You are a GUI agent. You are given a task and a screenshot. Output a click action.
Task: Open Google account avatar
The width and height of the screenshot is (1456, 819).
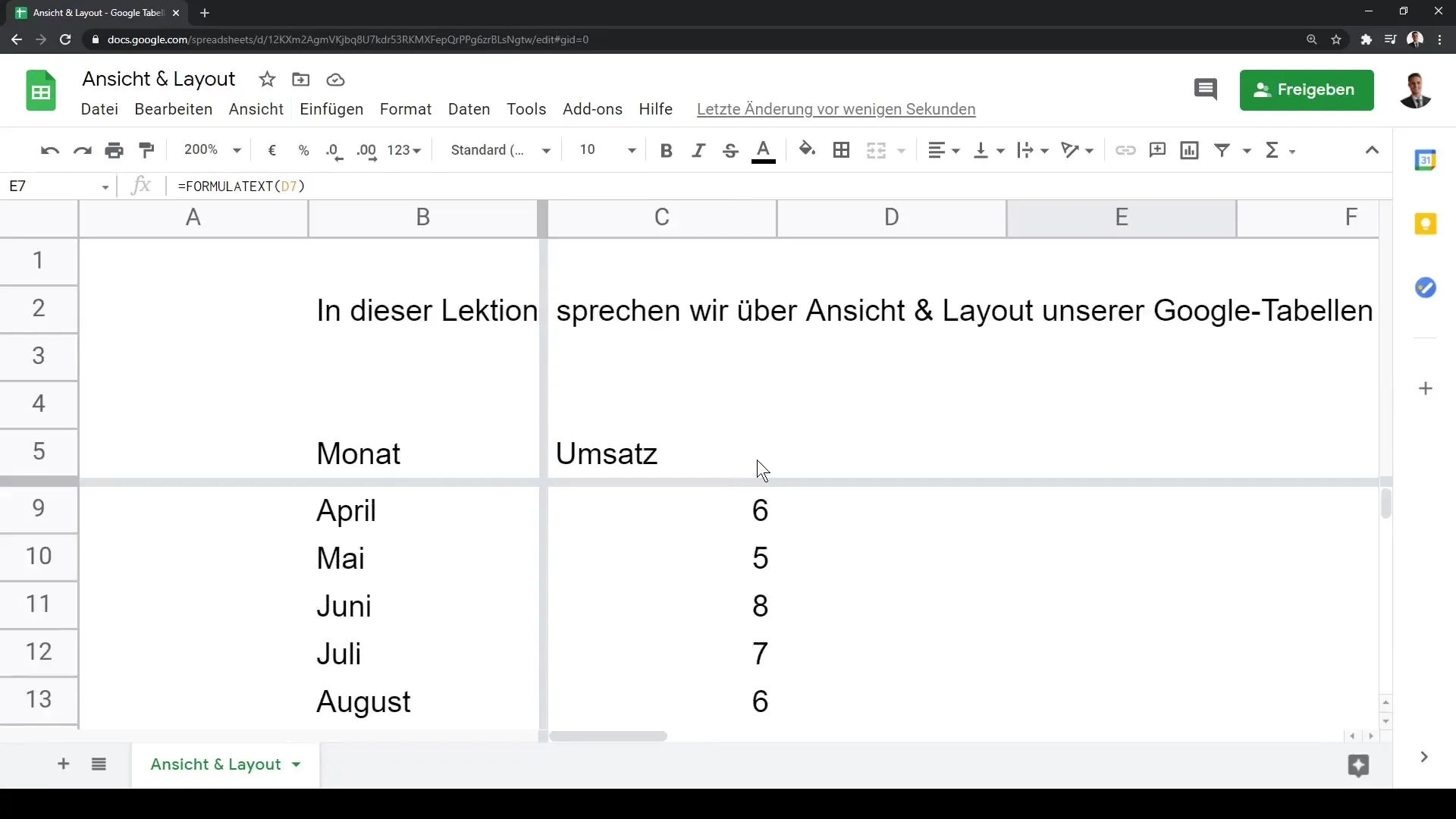1415,90
